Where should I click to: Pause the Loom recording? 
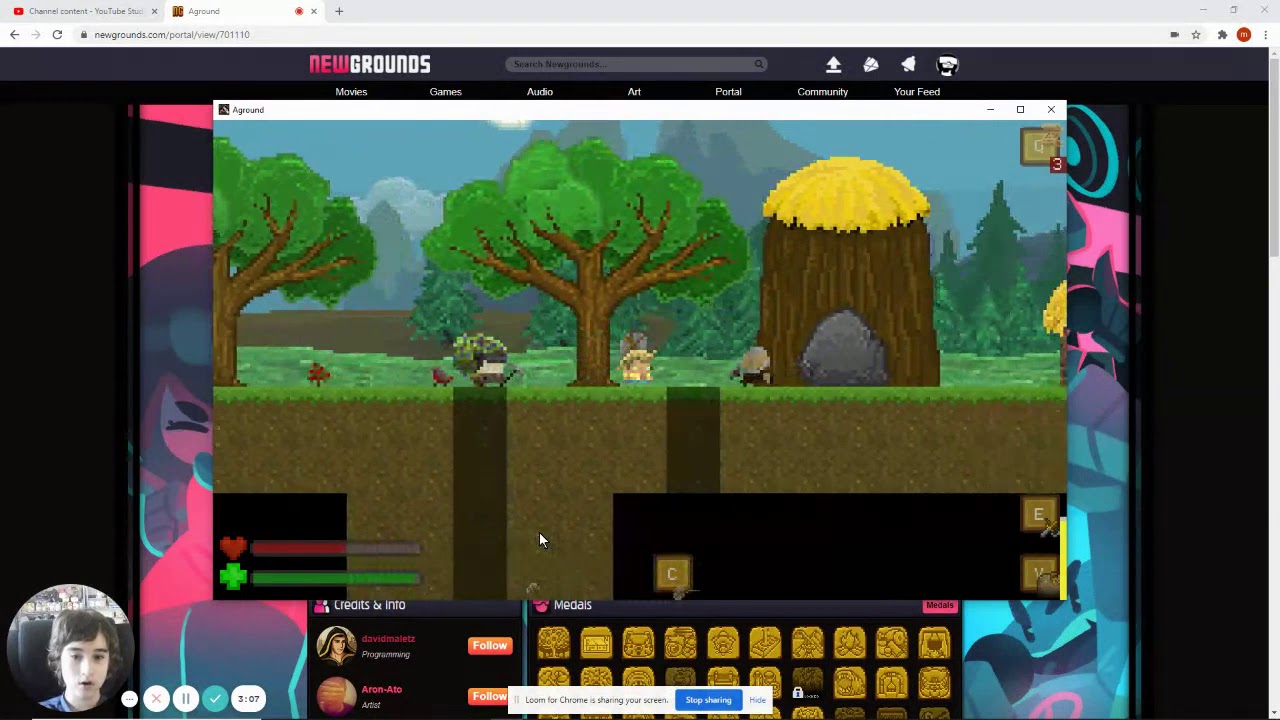coord(186,699)
